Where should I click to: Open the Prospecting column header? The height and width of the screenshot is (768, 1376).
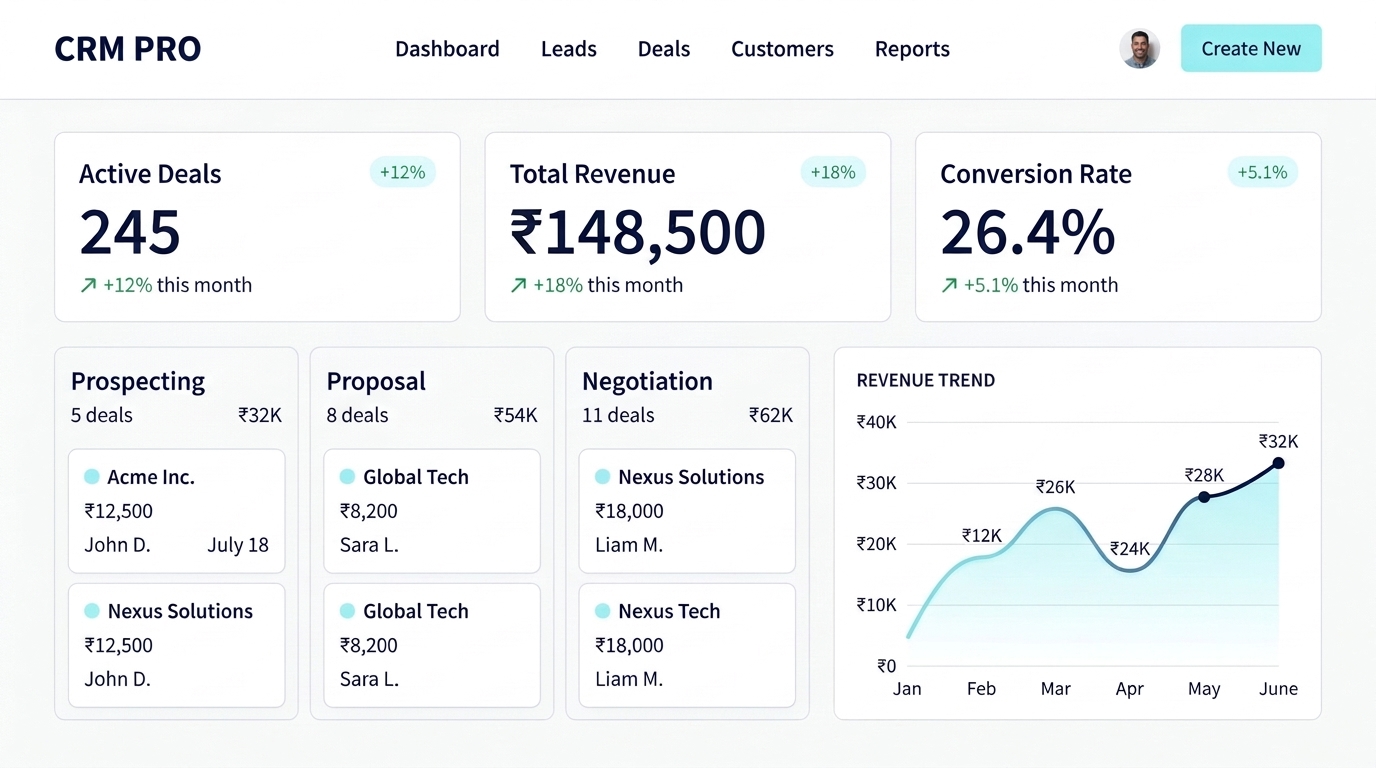point(138,382)
